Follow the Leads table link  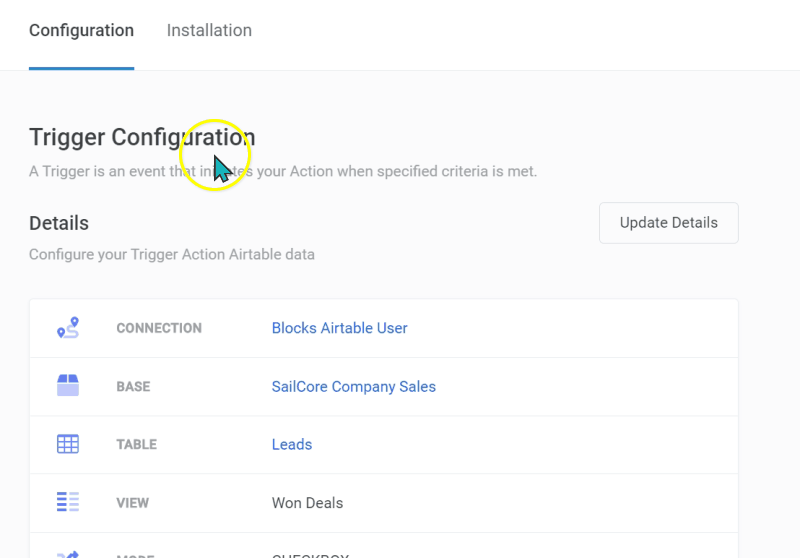coord(291,444)
